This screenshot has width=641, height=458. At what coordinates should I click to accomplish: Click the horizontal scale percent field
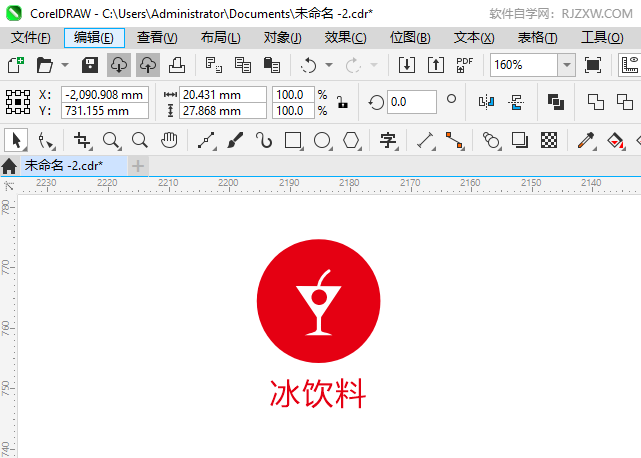(x=294, y=94)
